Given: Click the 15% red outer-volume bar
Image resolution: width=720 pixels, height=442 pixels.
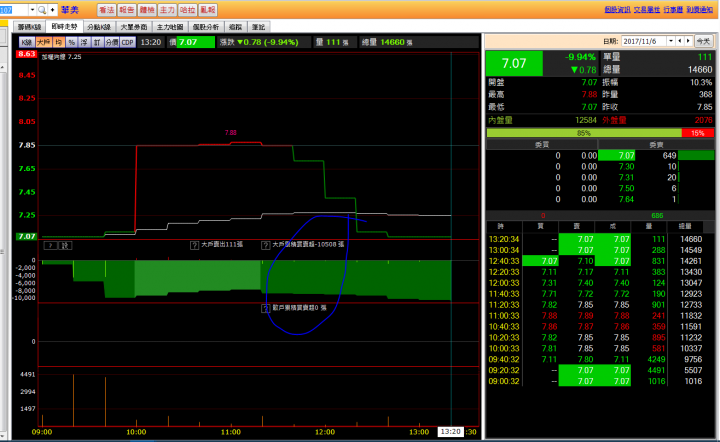Looking at the screenshot, I should pos(698,133).
